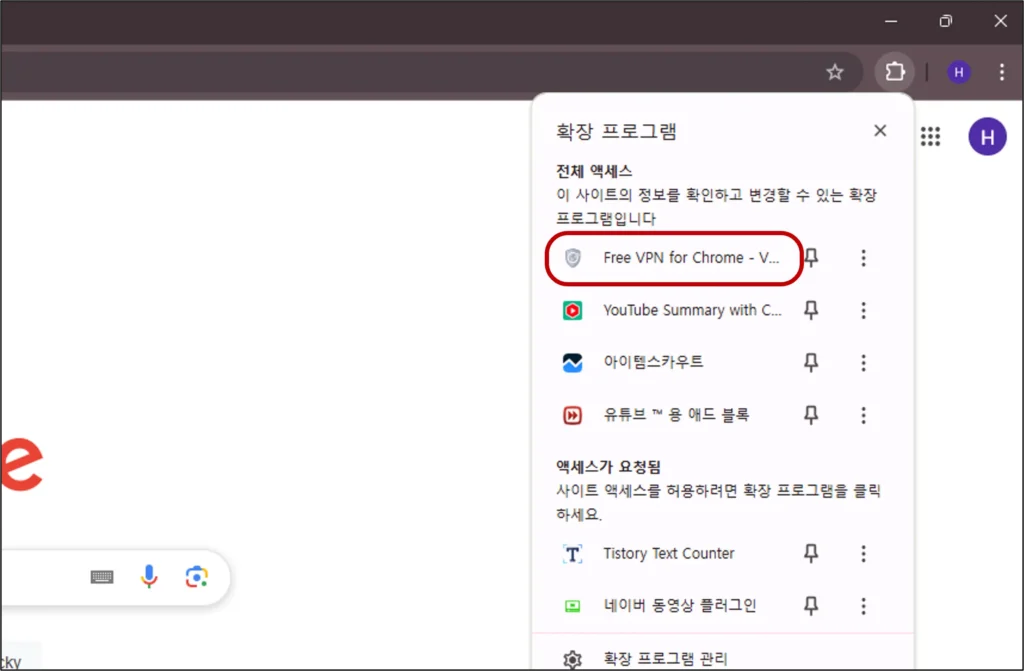Close the extensions popup panel
Image resolution: width=1024 pixels, height=671 pixels.
pyautogui.click(x=880, y=130)
